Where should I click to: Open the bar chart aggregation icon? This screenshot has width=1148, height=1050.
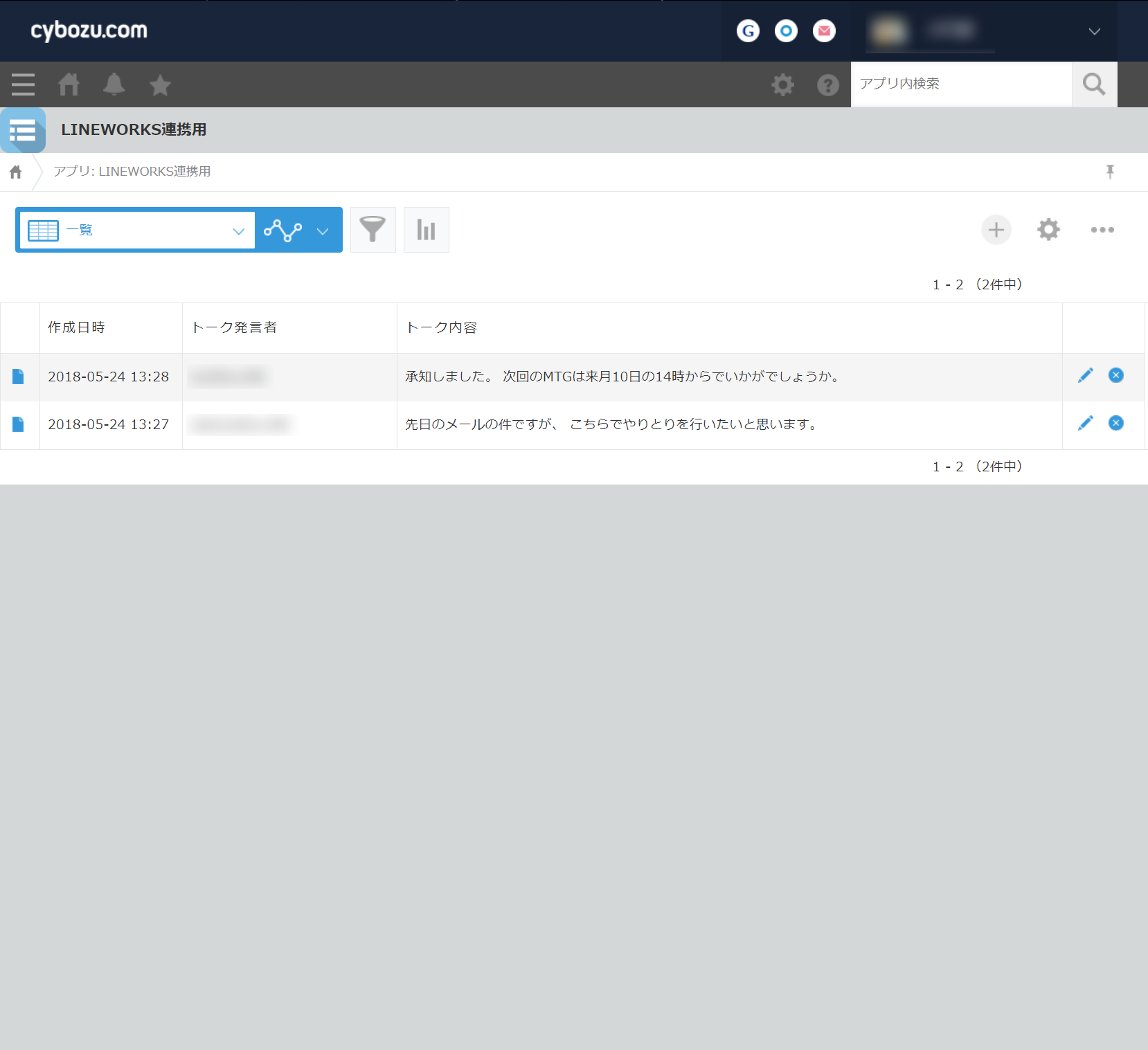point(426,230)
